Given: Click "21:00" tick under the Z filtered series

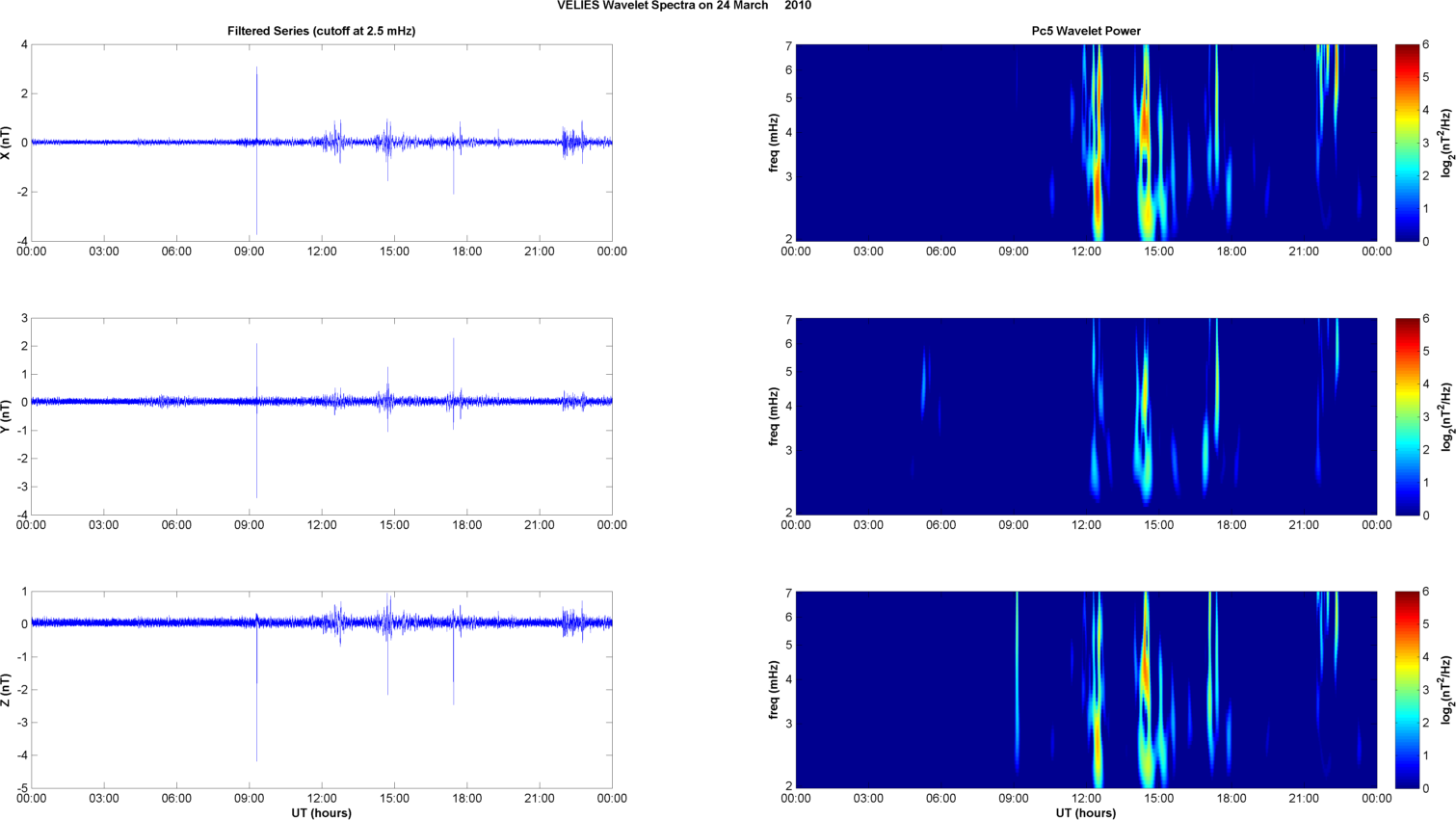Looking at the screenshot, I should point(540,799).
